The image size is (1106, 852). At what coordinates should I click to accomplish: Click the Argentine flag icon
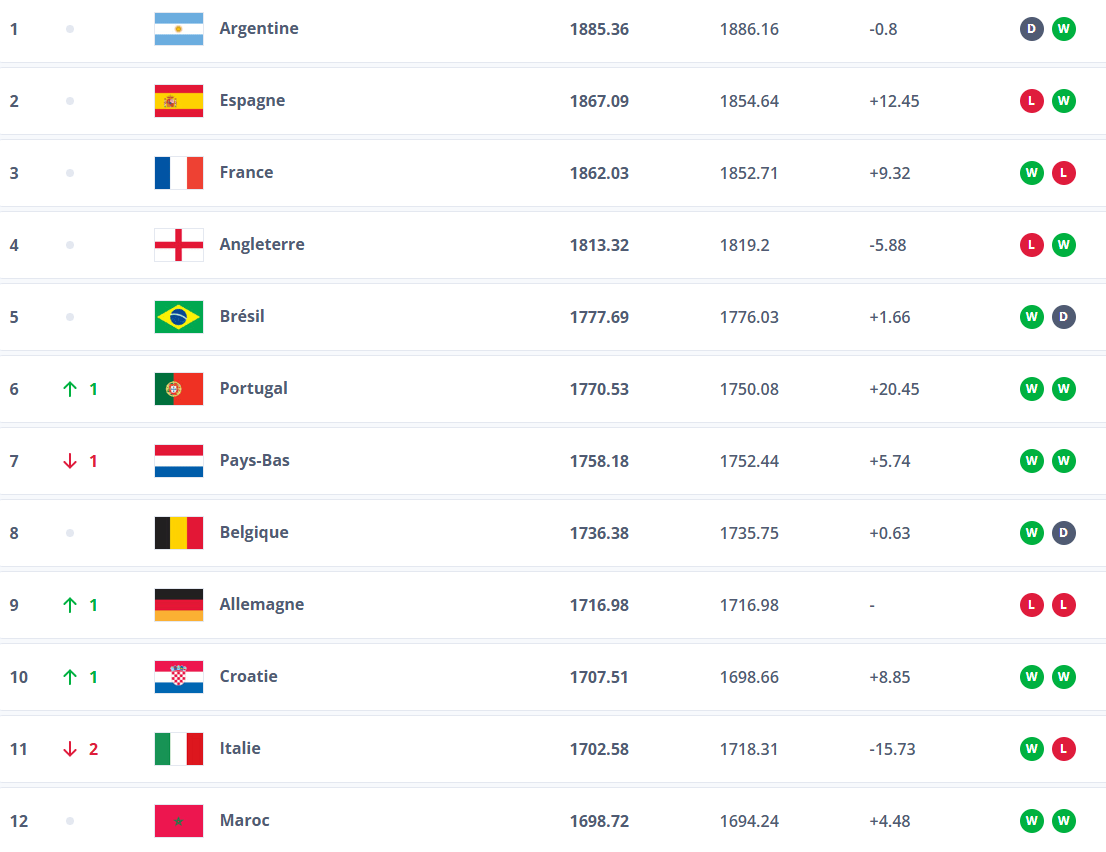point(178,29)
